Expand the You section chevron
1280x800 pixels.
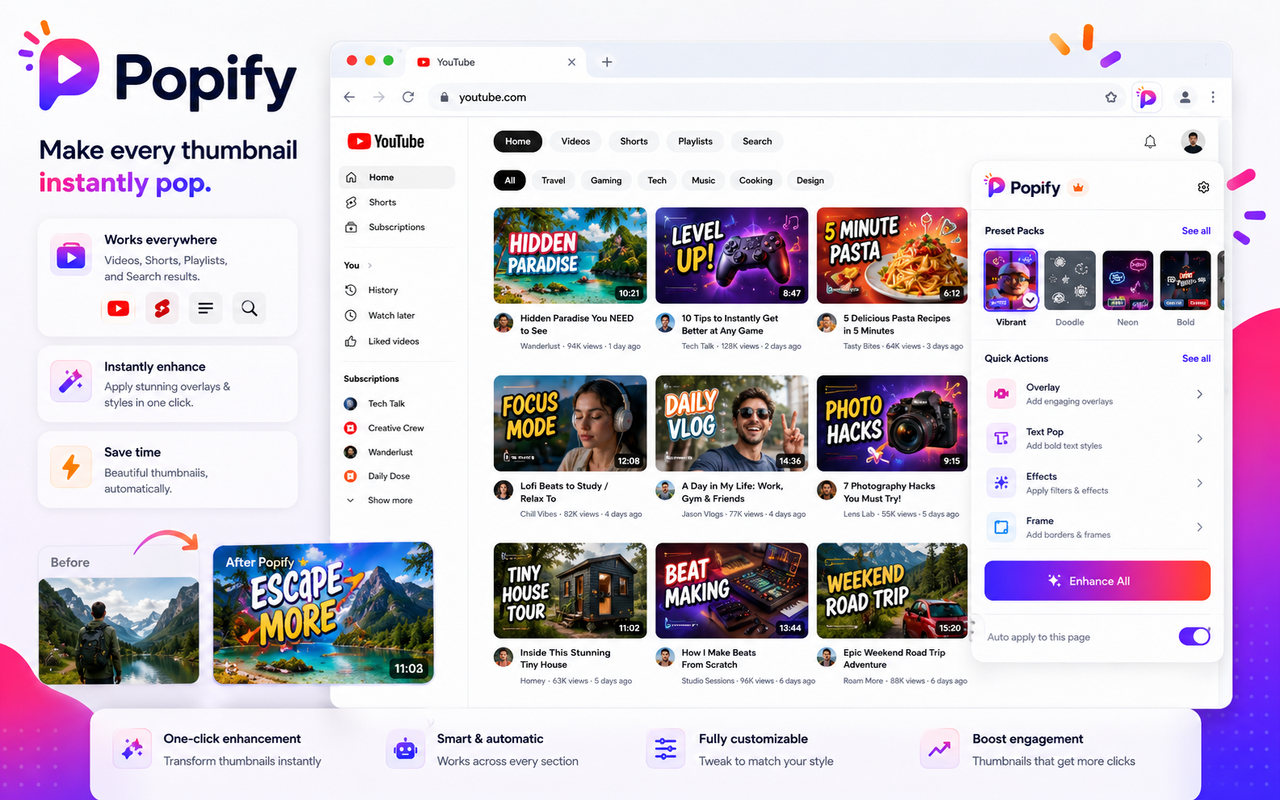point(370,265)
